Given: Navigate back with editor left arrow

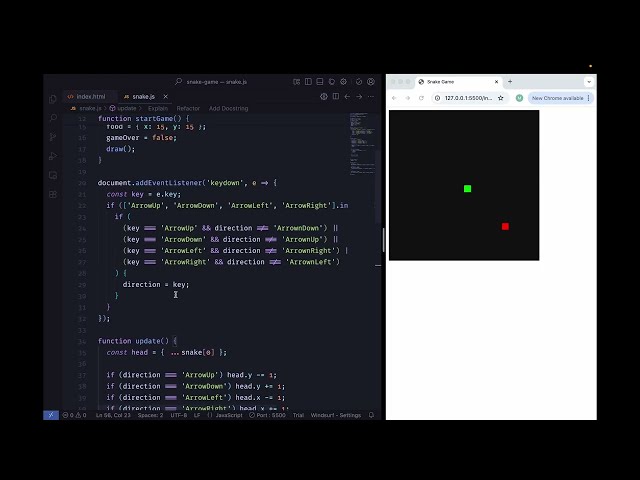Looking at the screenshot, I should click(347, 96).
